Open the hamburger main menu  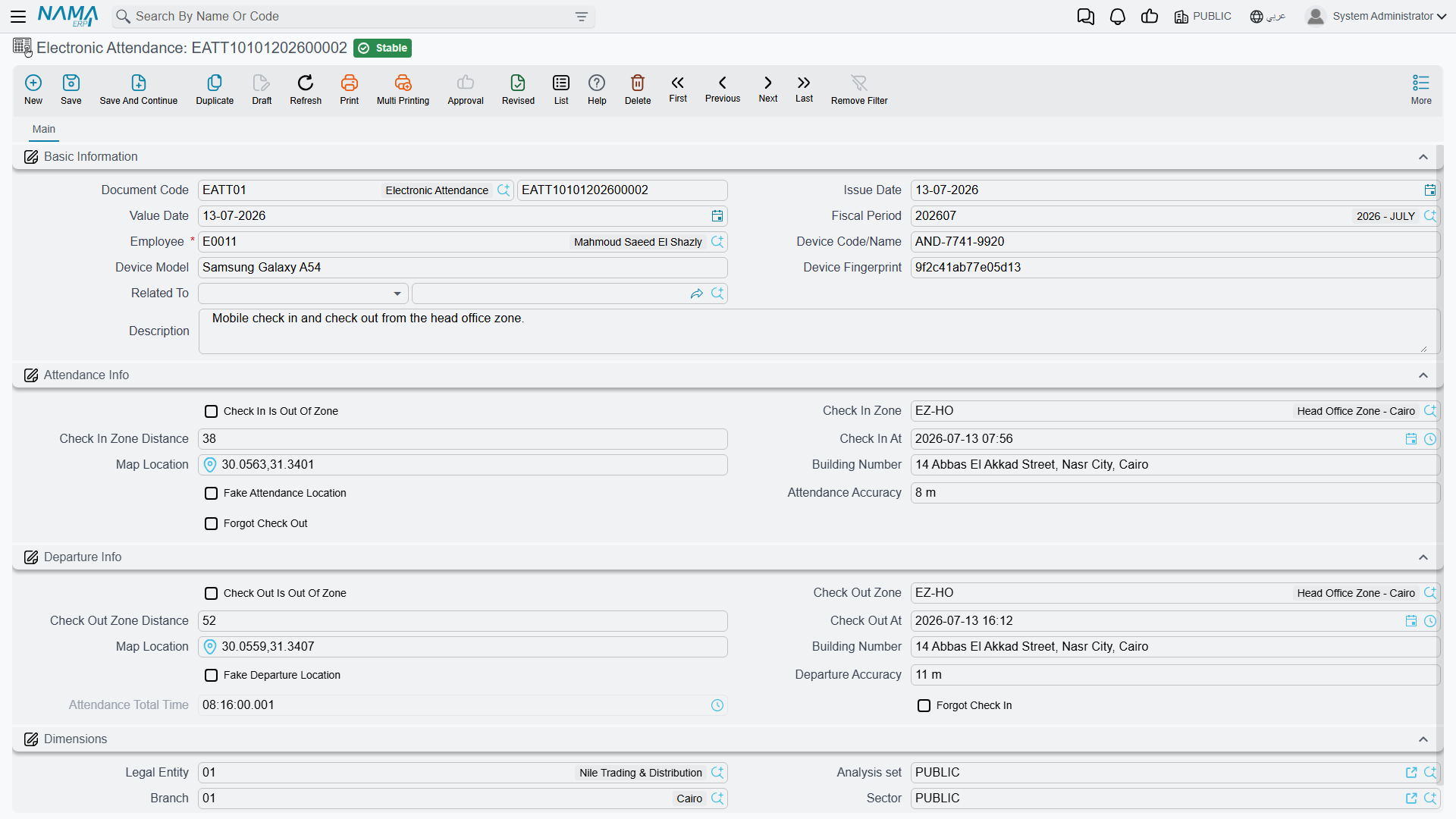coord(18,16)
